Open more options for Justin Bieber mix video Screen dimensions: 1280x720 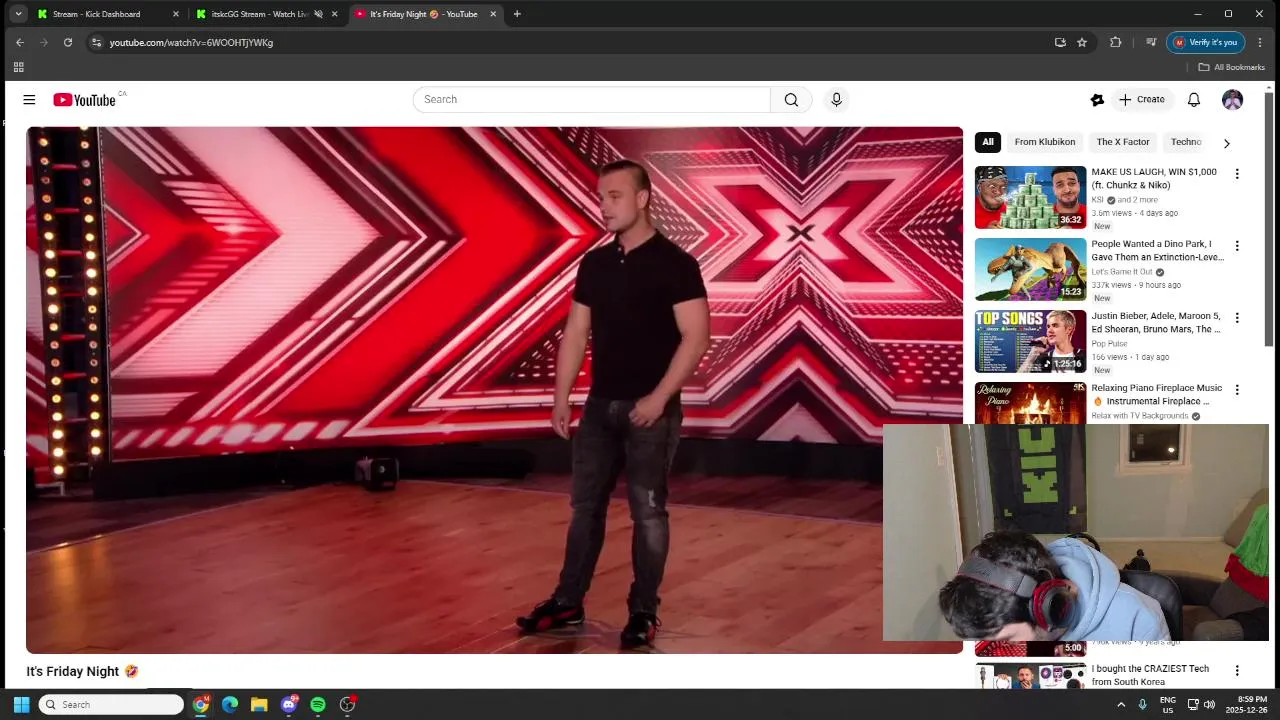click(1237, 318)
